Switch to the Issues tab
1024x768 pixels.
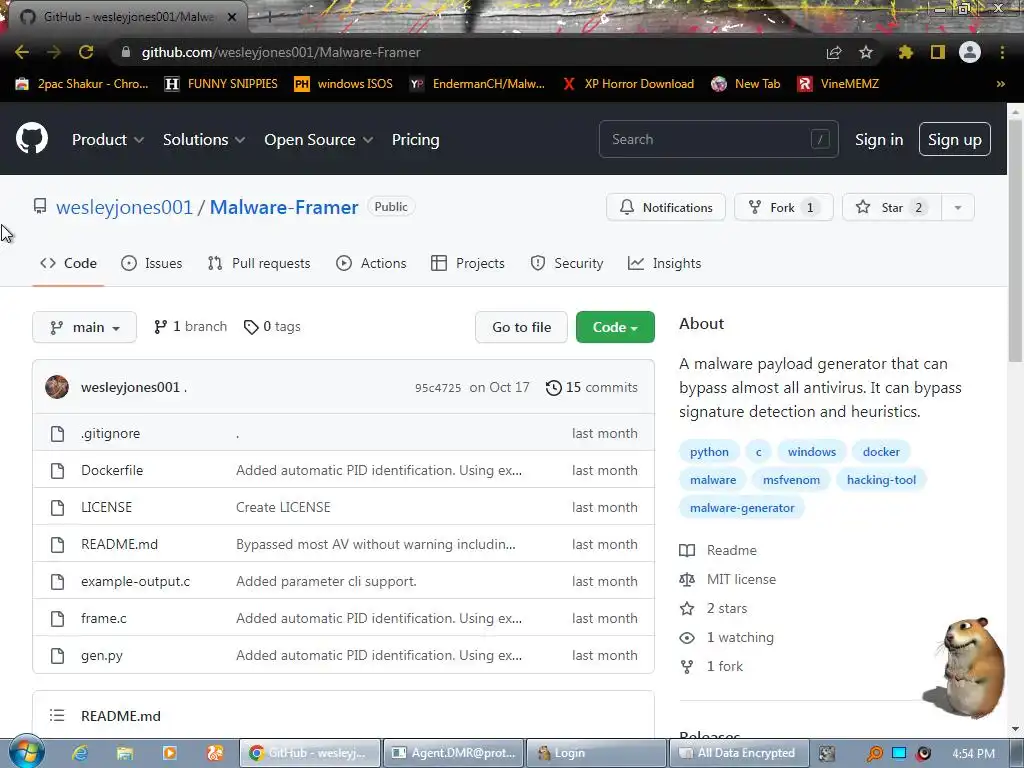pos(152,263)
